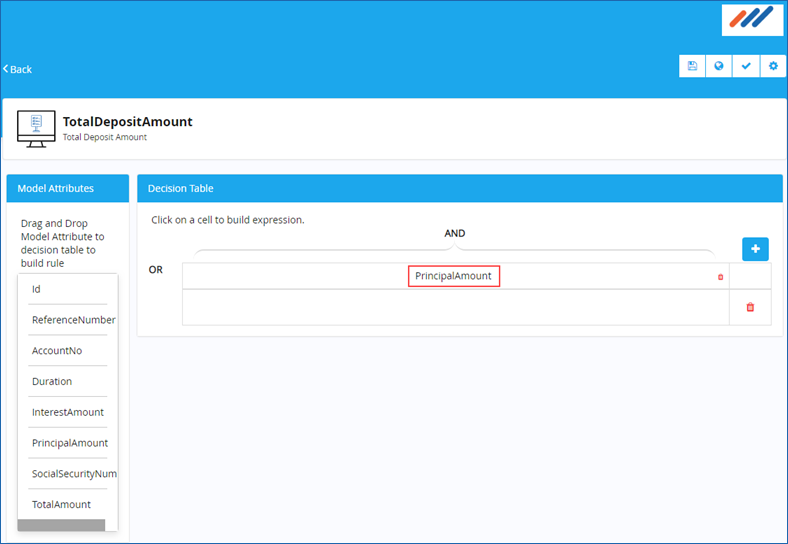The image size is (788, 544).
Task: Click the OR label beside the rows
Action: 156,269
